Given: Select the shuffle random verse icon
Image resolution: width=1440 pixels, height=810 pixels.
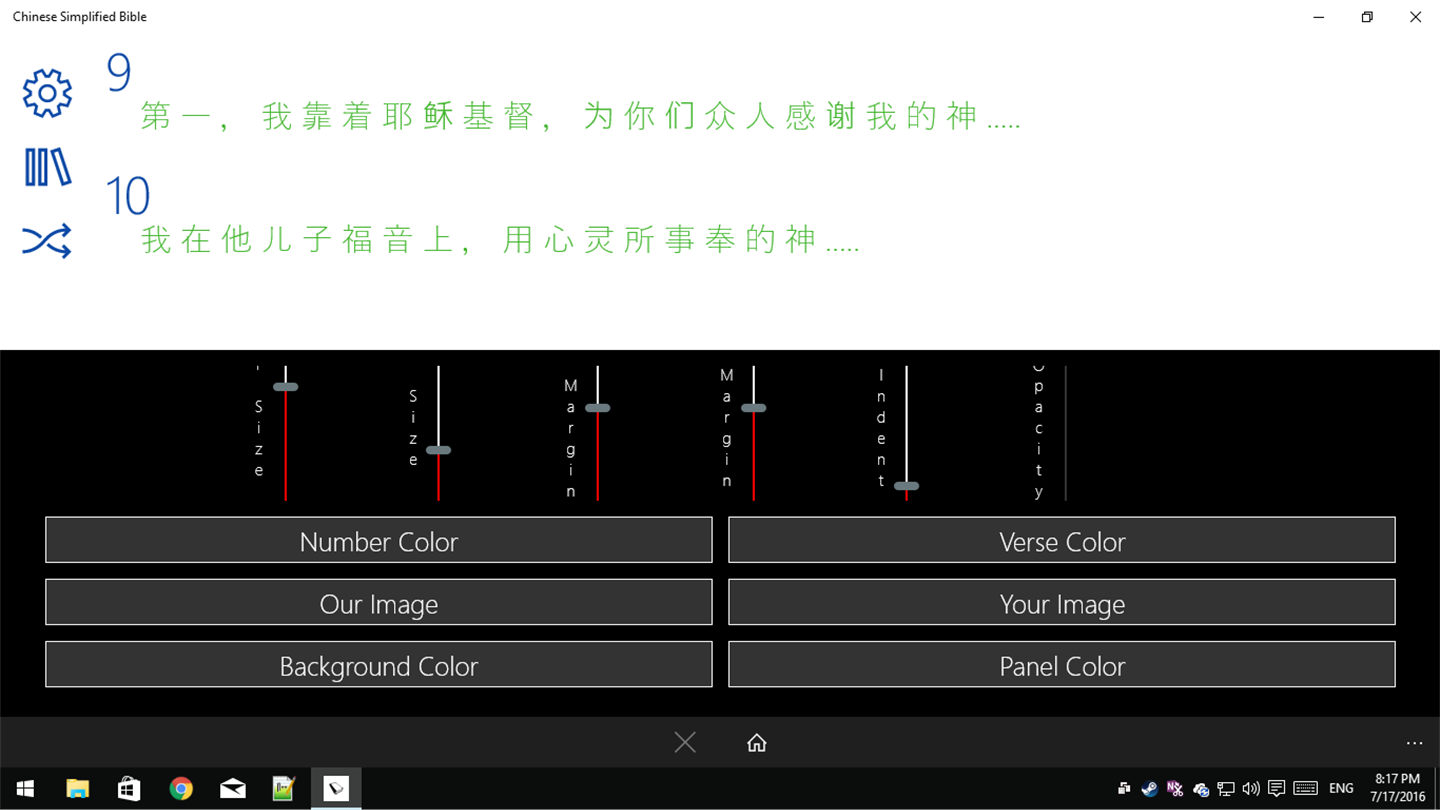Looking at the screenshot, I should click(x=47, y=241).
